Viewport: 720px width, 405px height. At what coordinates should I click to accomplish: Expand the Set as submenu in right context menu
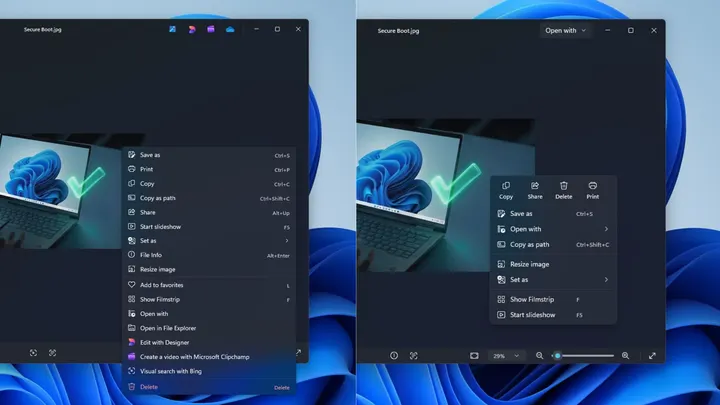tap(553, 280)
